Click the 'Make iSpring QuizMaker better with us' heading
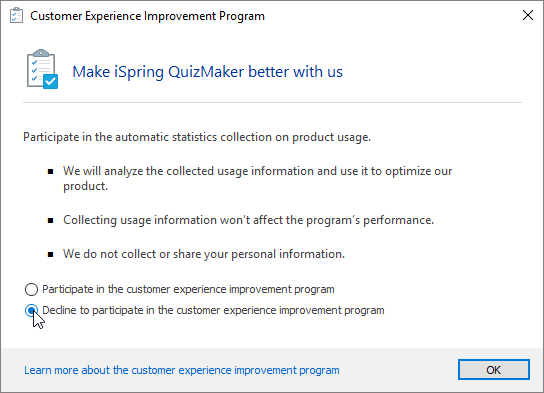The image size is (544, 393). (x=207, y=72)
